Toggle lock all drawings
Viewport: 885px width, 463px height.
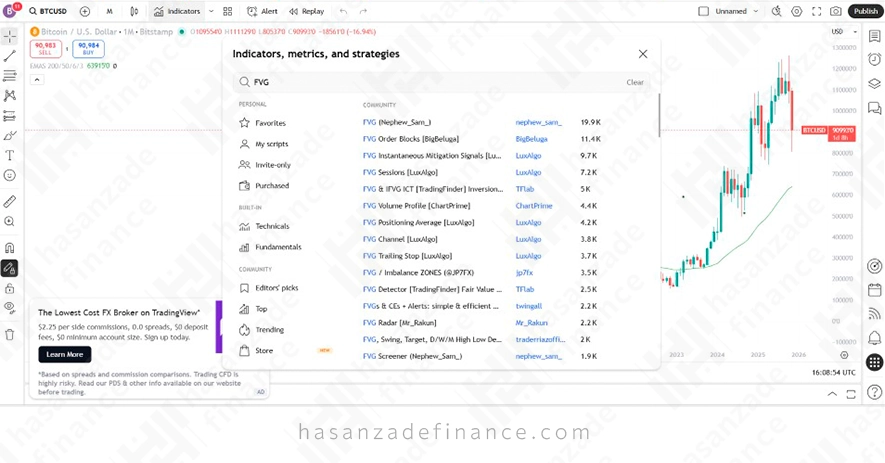(x=10, y=289)
